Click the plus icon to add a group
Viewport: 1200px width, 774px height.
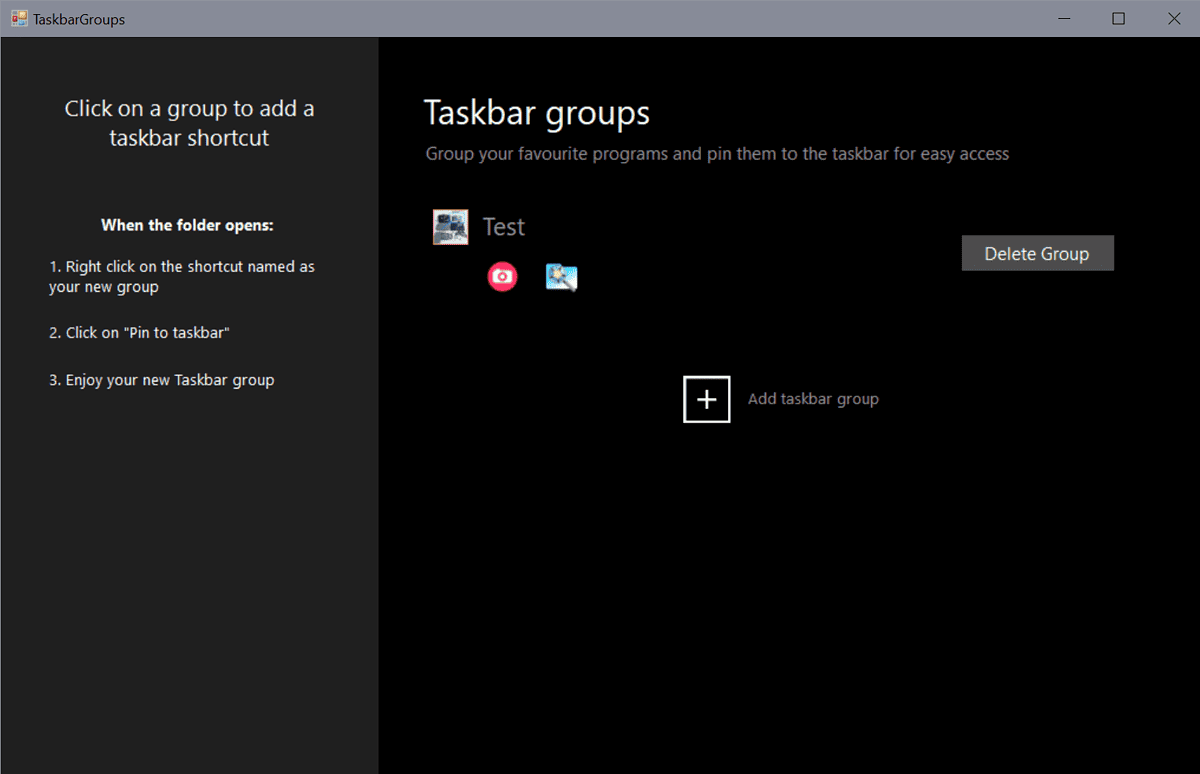(706, 399)
